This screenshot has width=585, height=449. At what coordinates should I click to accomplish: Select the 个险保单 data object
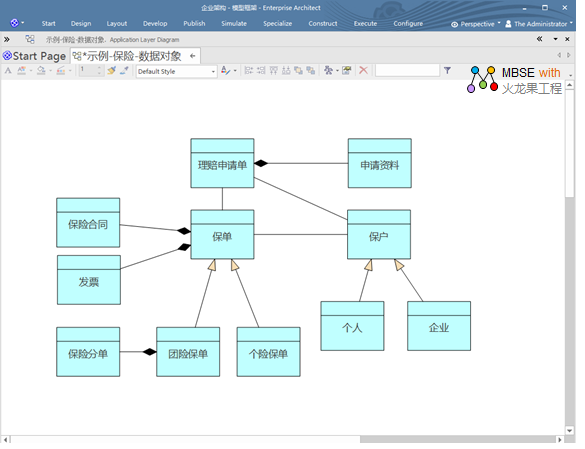point(269,352)
